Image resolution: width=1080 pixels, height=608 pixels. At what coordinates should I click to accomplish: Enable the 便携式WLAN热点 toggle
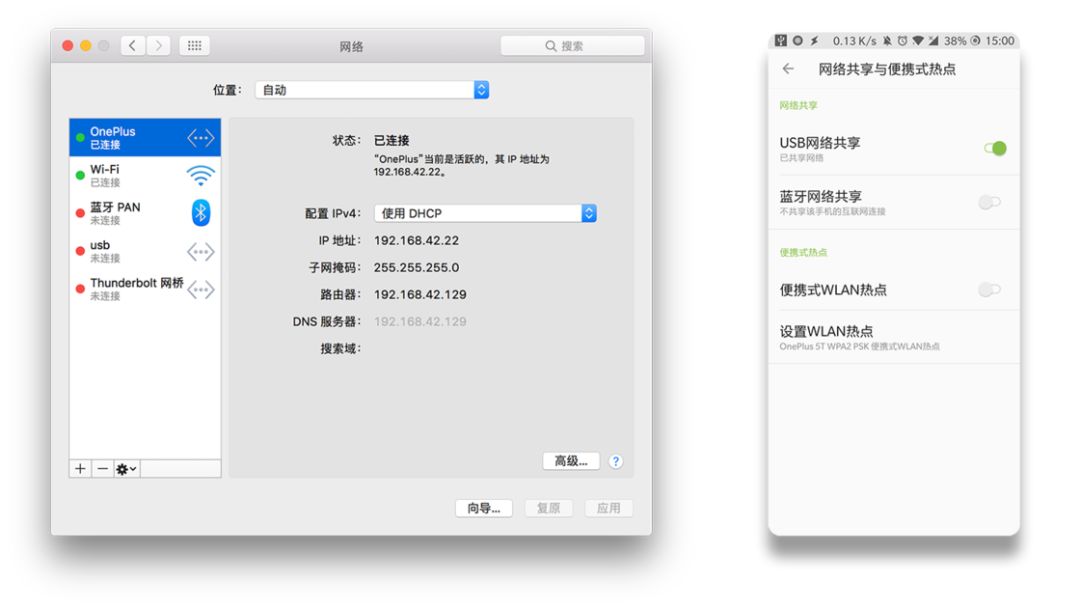click(990, 290)
